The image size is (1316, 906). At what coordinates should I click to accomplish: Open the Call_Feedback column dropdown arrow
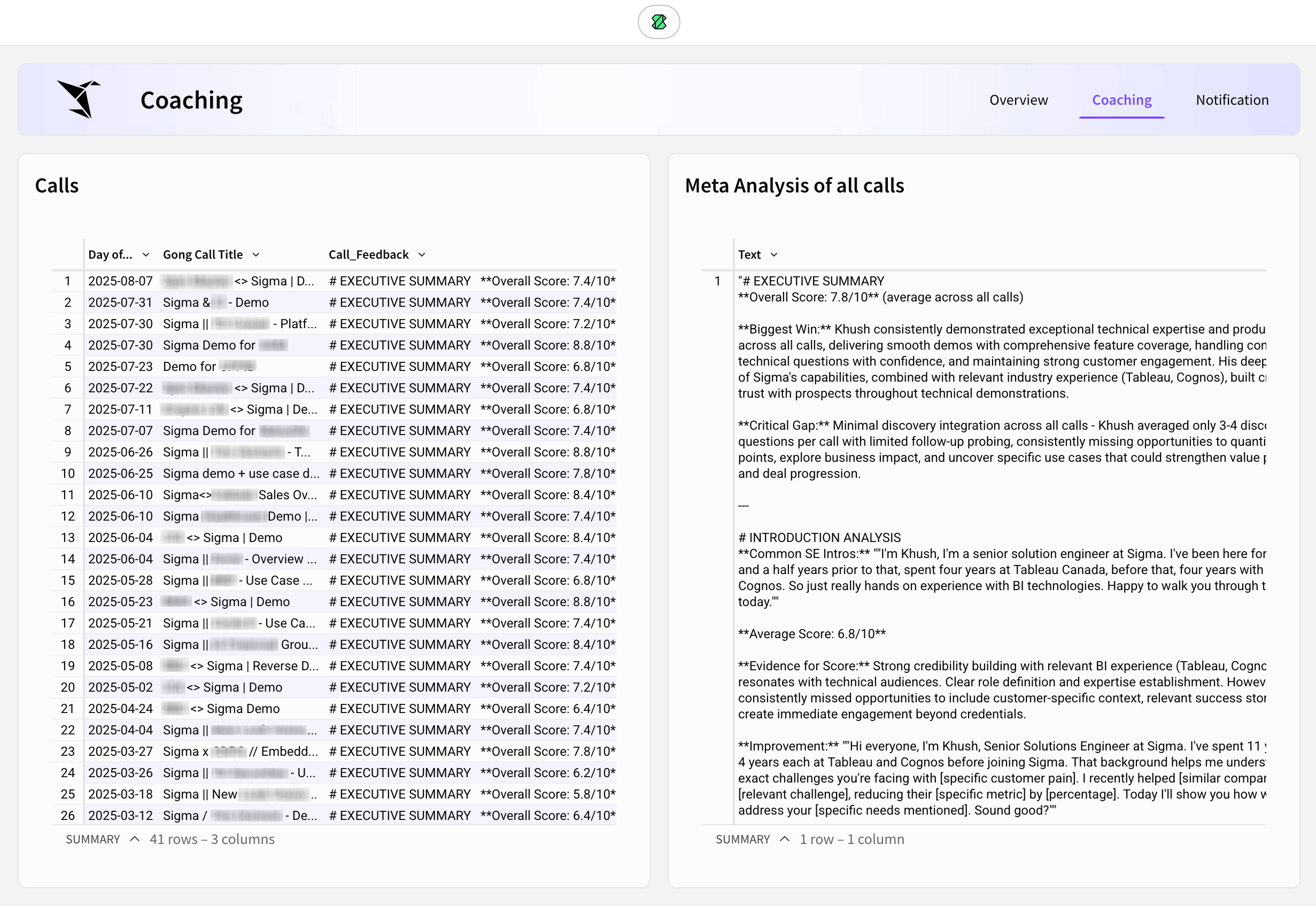click(422, 255)
